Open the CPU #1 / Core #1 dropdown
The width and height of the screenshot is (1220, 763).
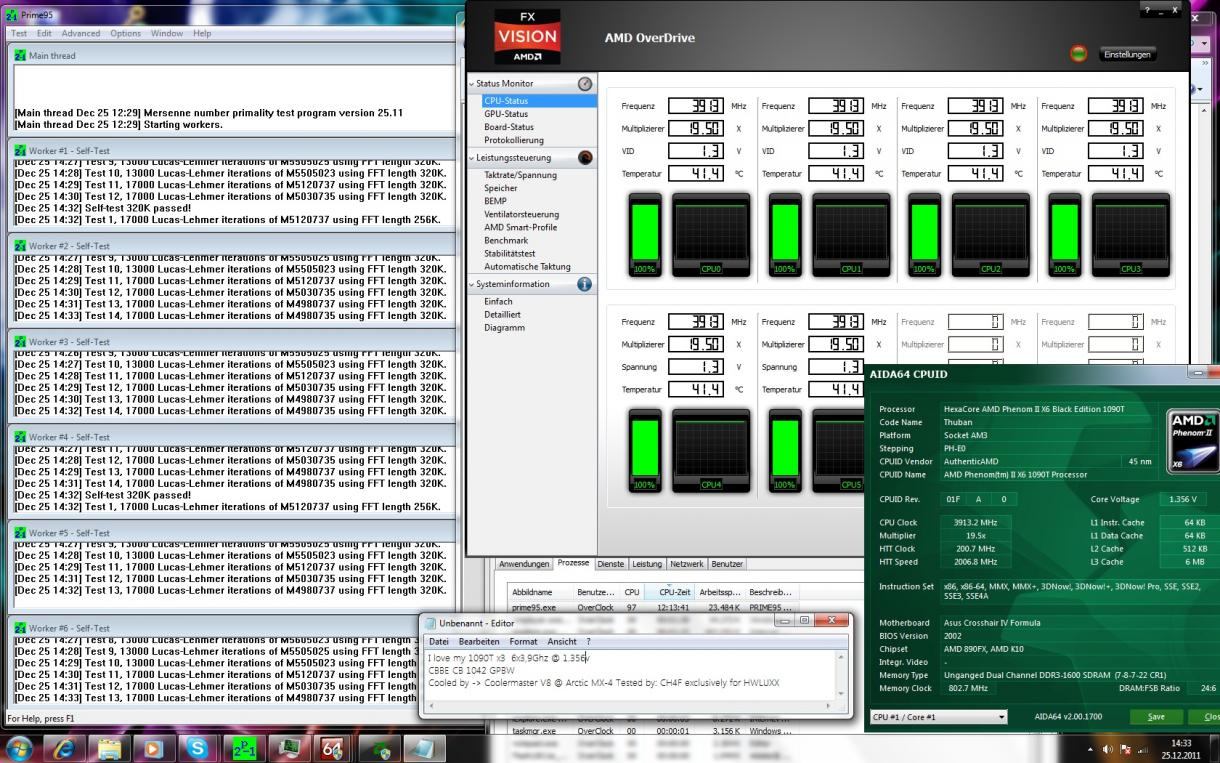click(x=939, y=717)
